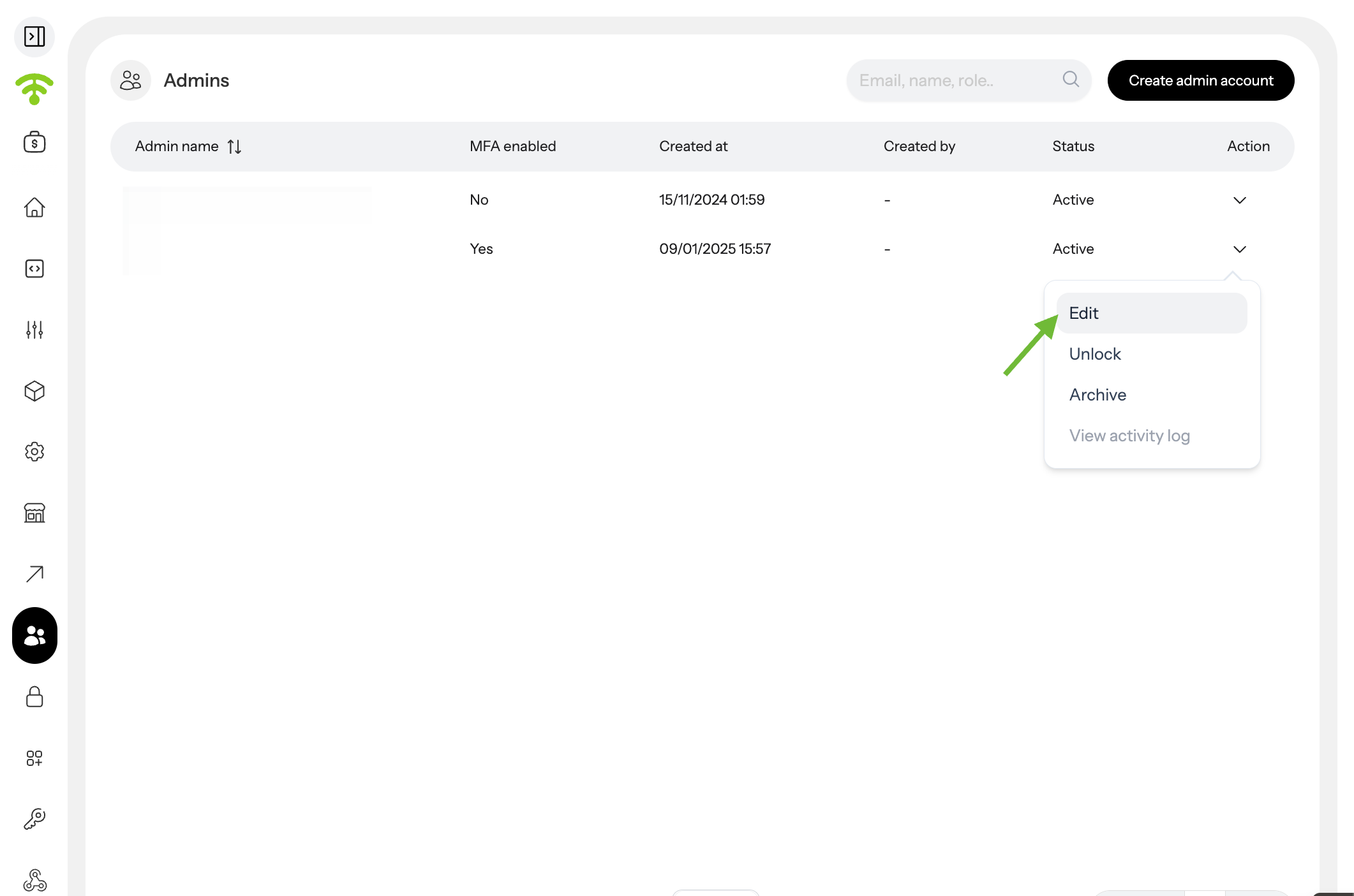Click Active status in the 09/01/2025 row
This screenshot has width=1354, height=896.
pyautogui.click(x=1073, y=249)
